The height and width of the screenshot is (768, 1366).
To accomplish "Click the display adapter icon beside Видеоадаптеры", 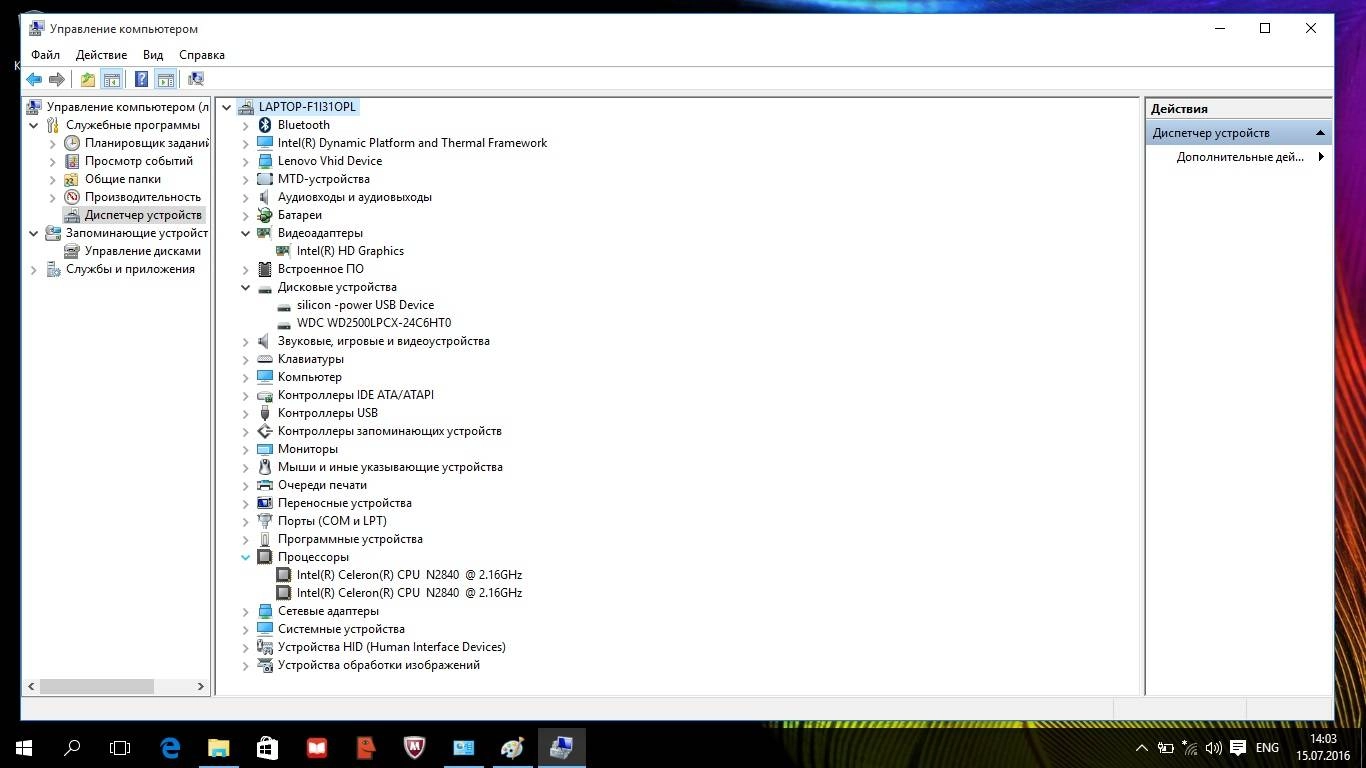I will (x=265, y=233).
